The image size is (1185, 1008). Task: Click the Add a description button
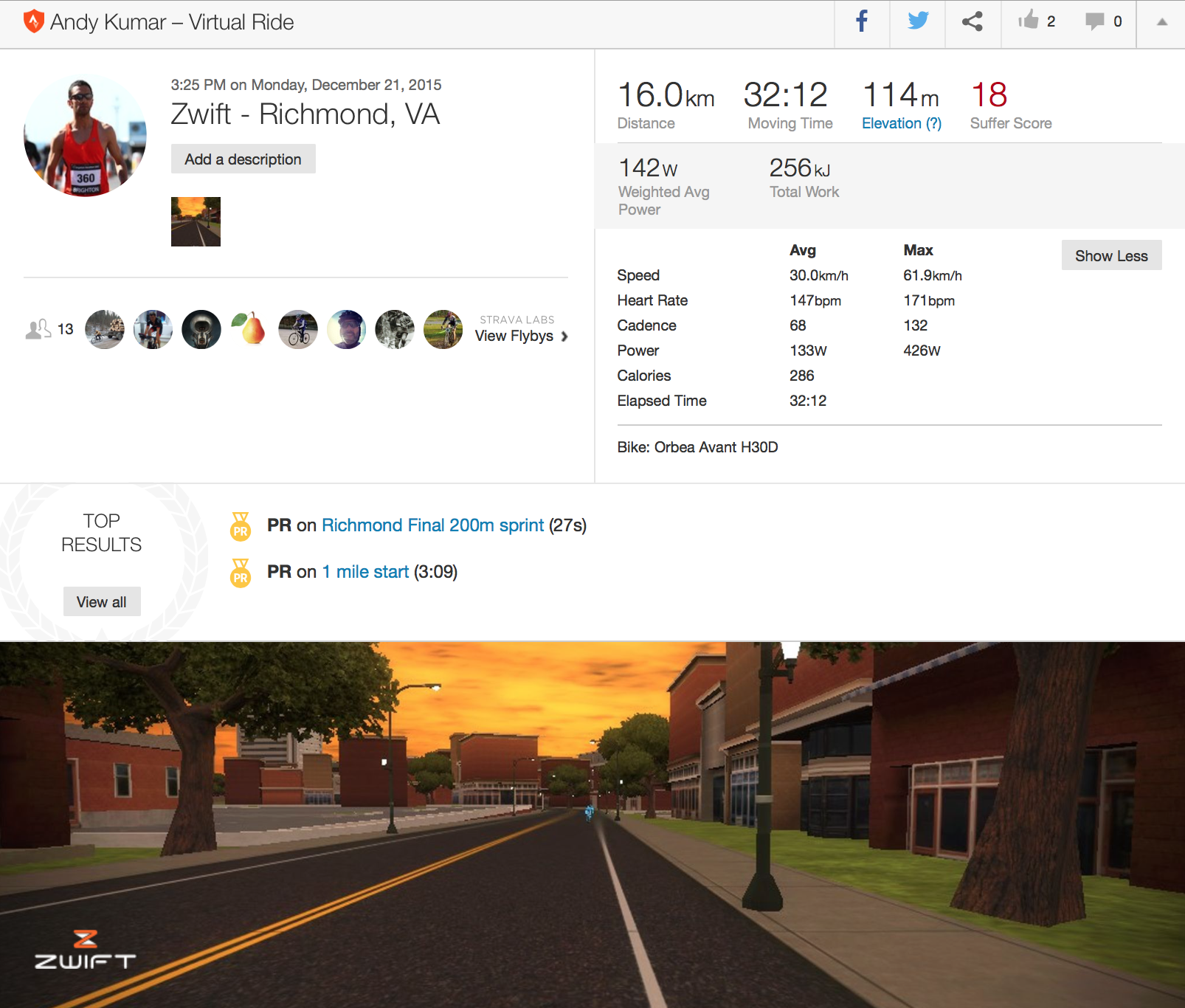243,159
